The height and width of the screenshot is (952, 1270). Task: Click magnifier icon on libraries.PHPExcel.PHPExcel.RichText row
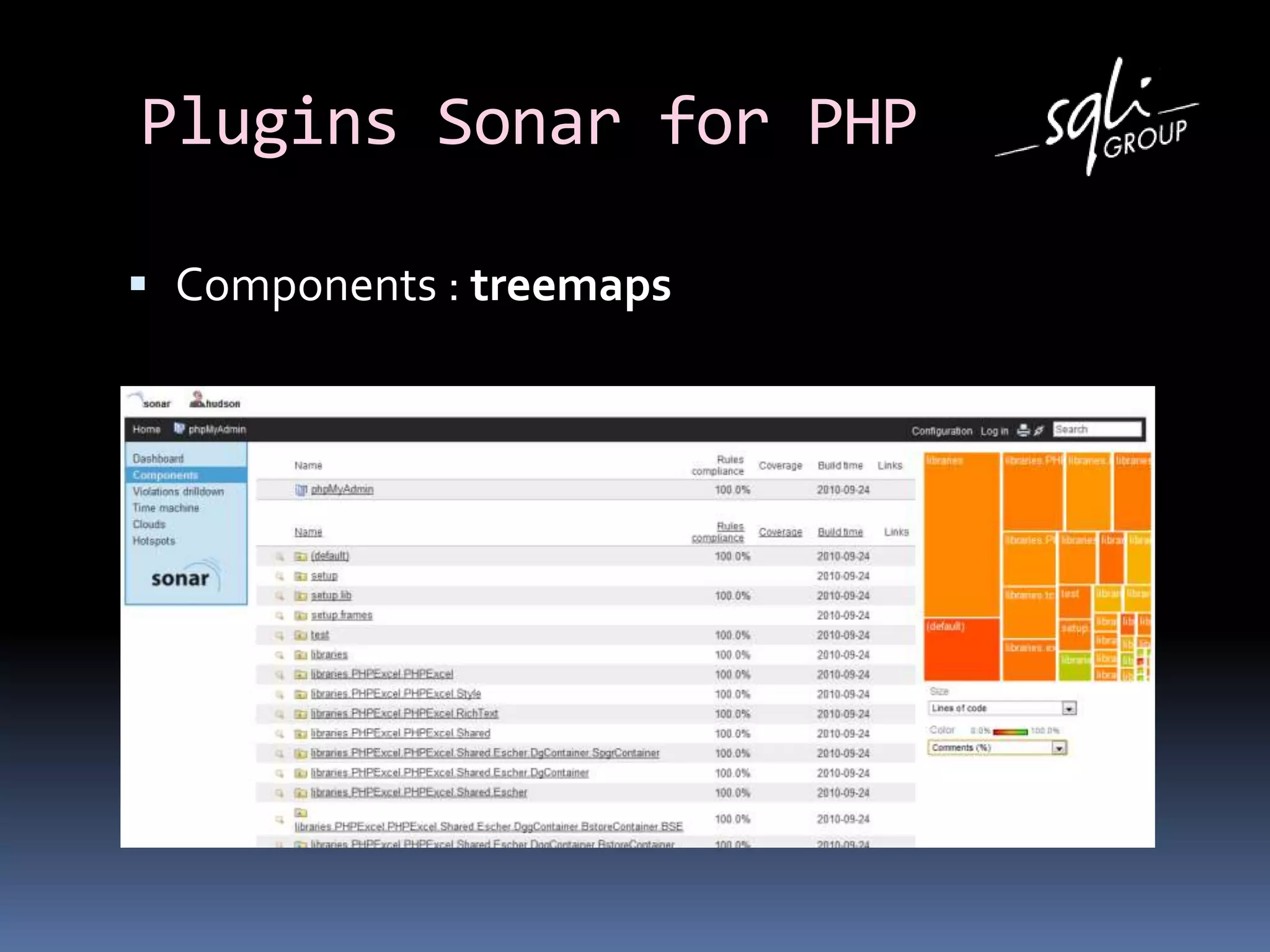(x=280, y=714)
